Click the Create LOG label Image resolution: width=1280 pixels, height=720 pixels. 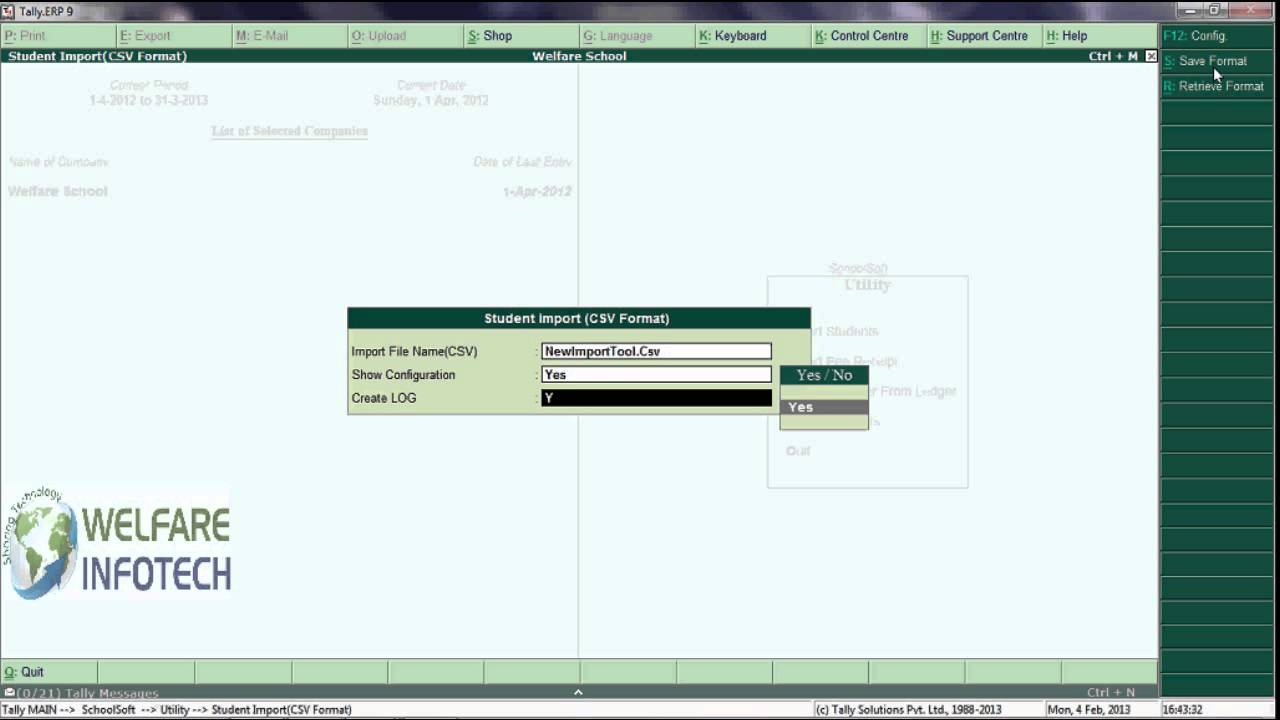click(x=384, y=398)
